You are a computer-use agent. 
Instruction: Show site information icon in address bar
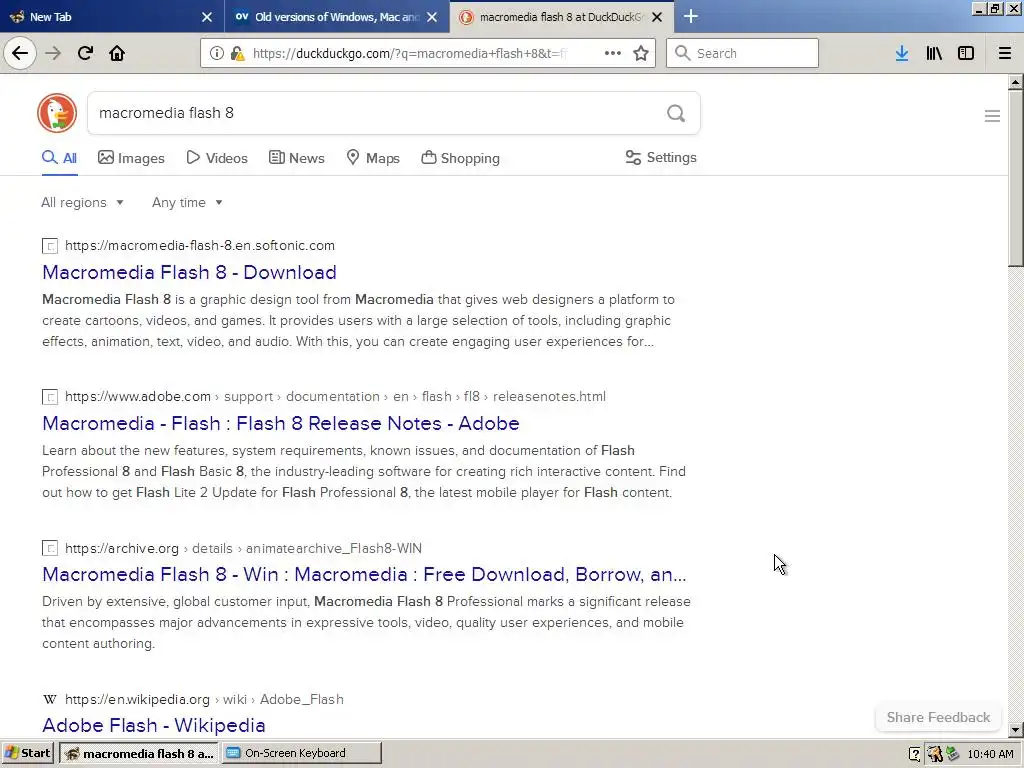click(216, 53)
